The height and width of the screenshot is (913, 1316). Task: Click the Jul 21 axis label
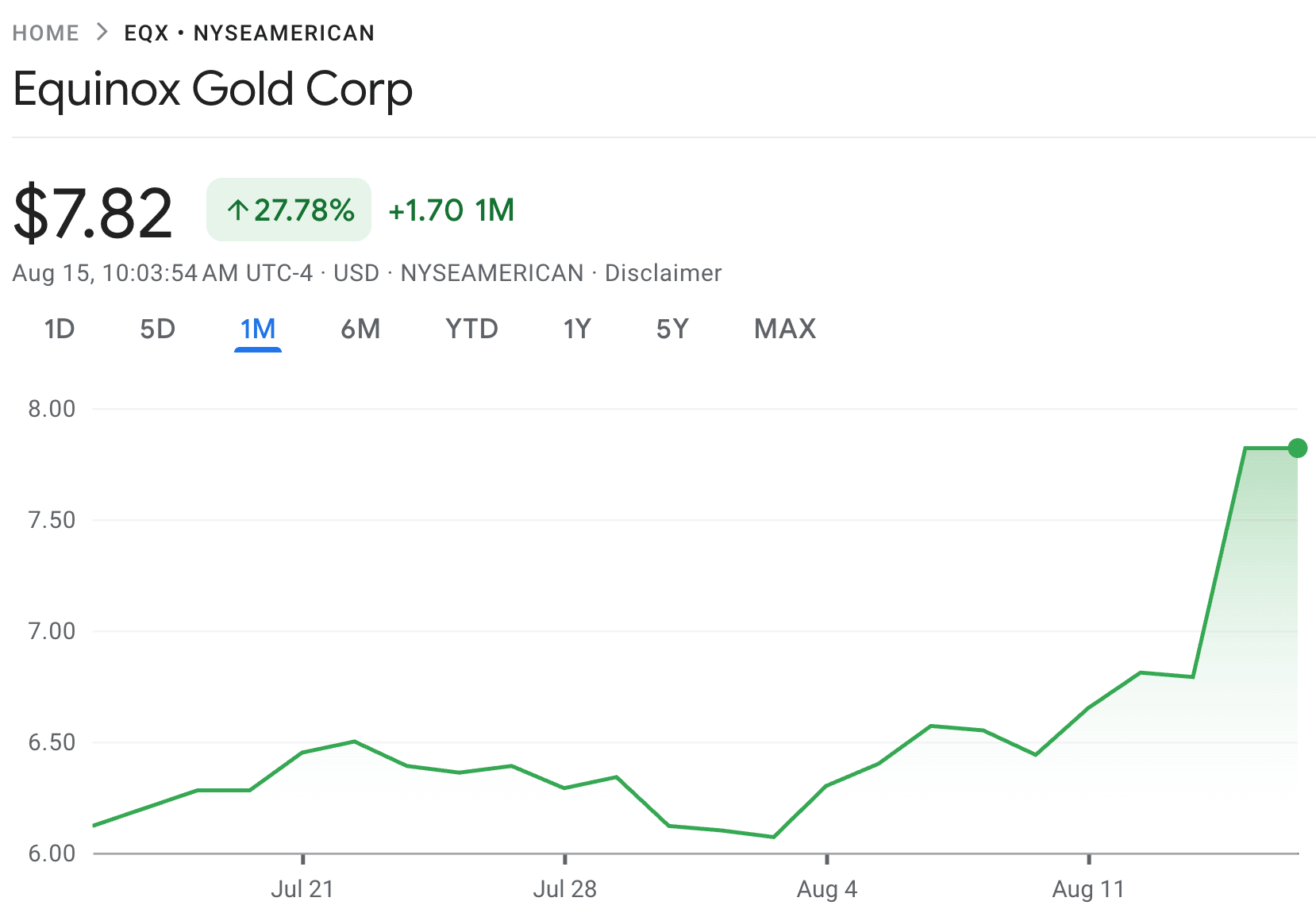pyautogui.click(x=302, y=889)
